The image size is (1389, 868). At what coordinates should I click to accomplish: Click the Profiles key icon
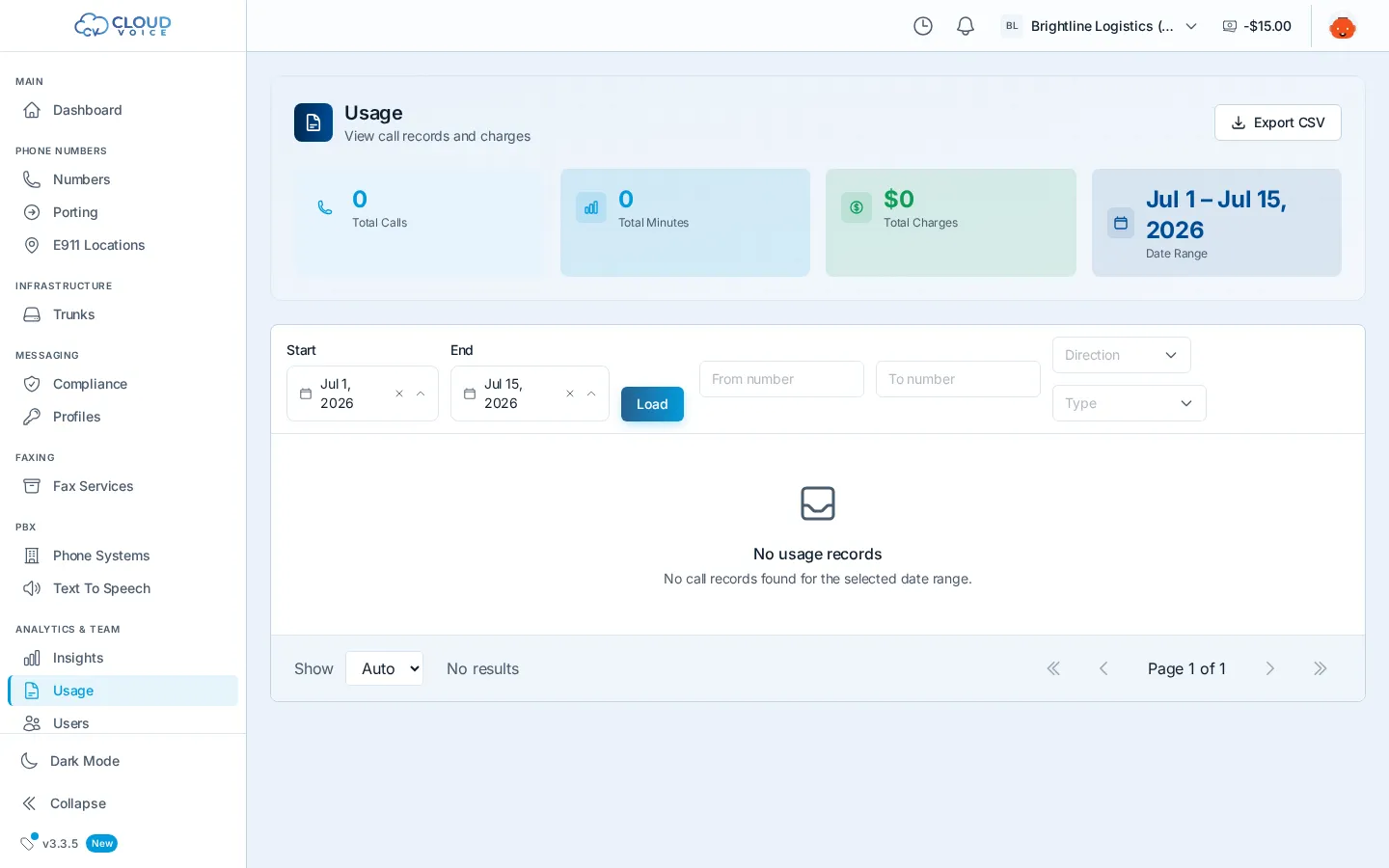click(x=32, y=417)
